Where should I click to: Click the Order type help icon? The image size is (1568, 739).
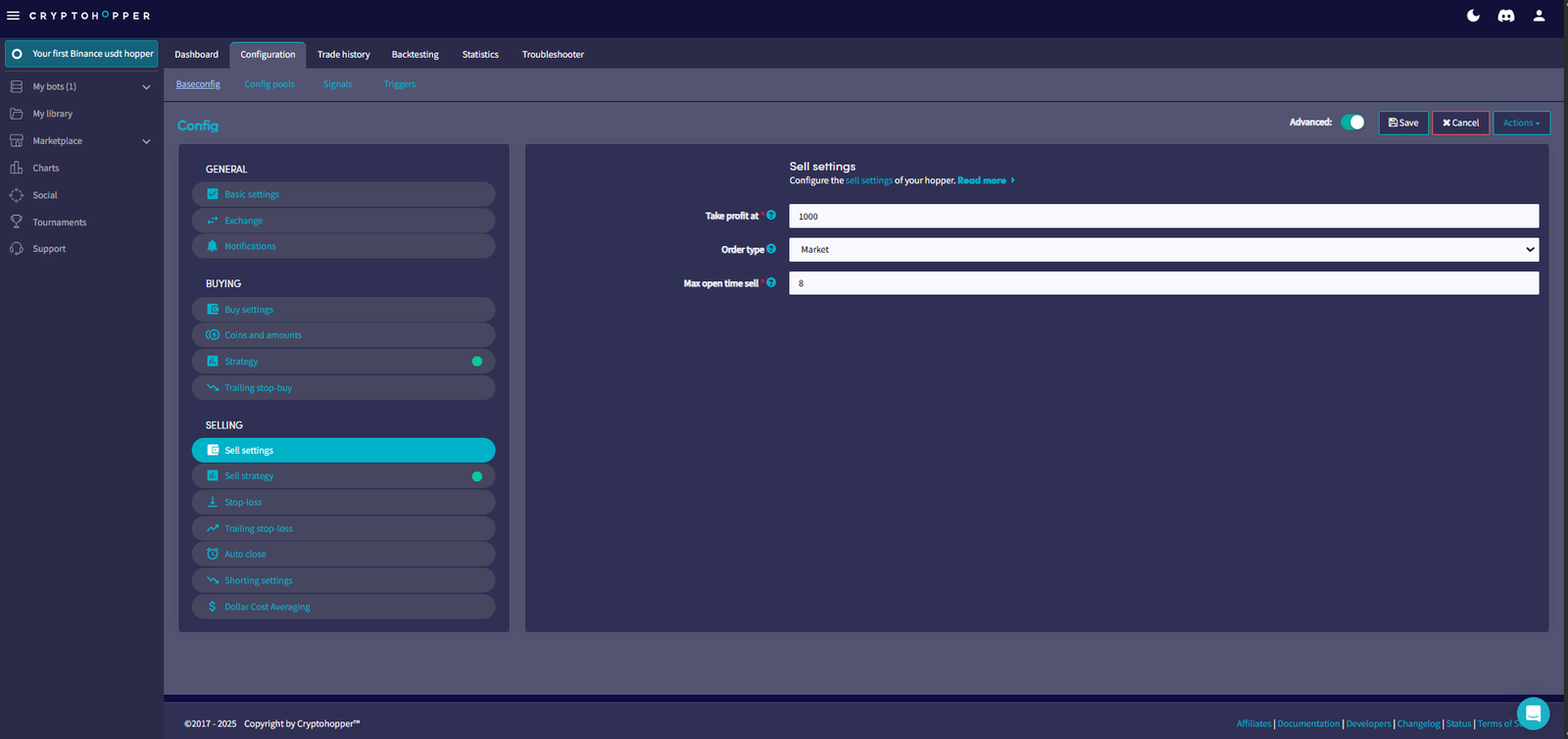click(771, 249)
